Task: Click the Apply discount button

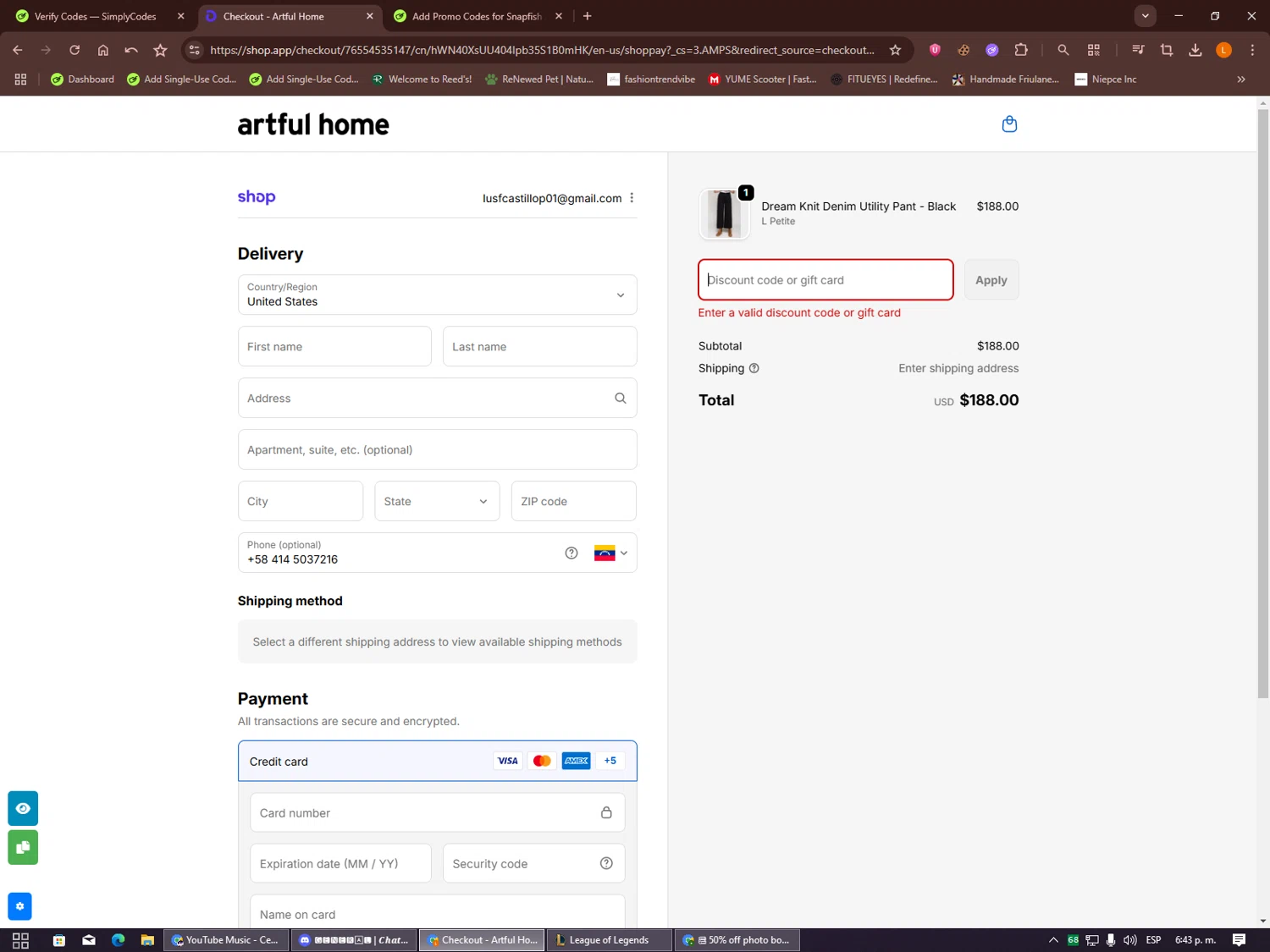Action: 991,280
